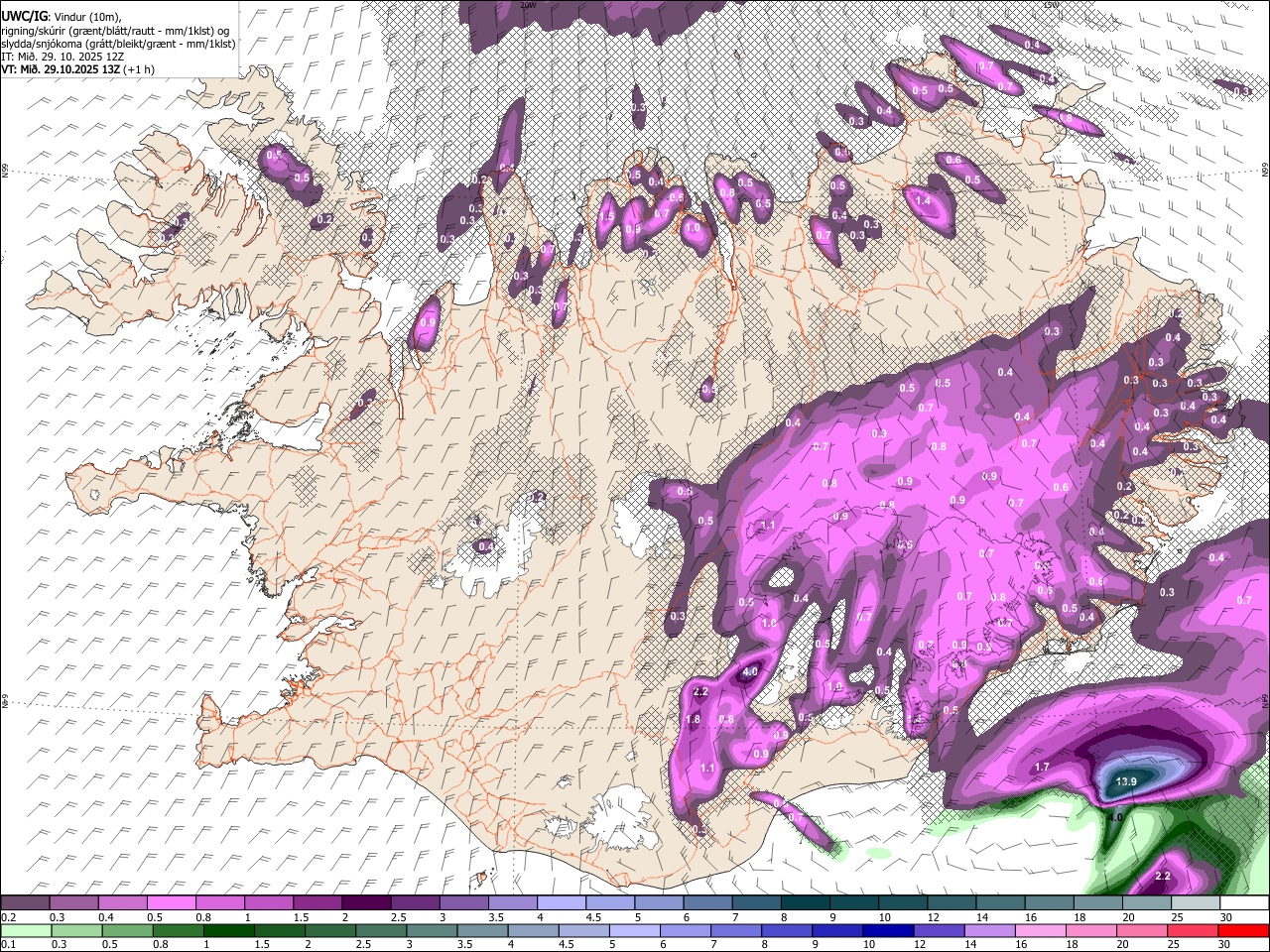This screenshot has height=952, width=1270.
Task: Click the 1.1 value below 1.8
Action: tap(707, 769)
